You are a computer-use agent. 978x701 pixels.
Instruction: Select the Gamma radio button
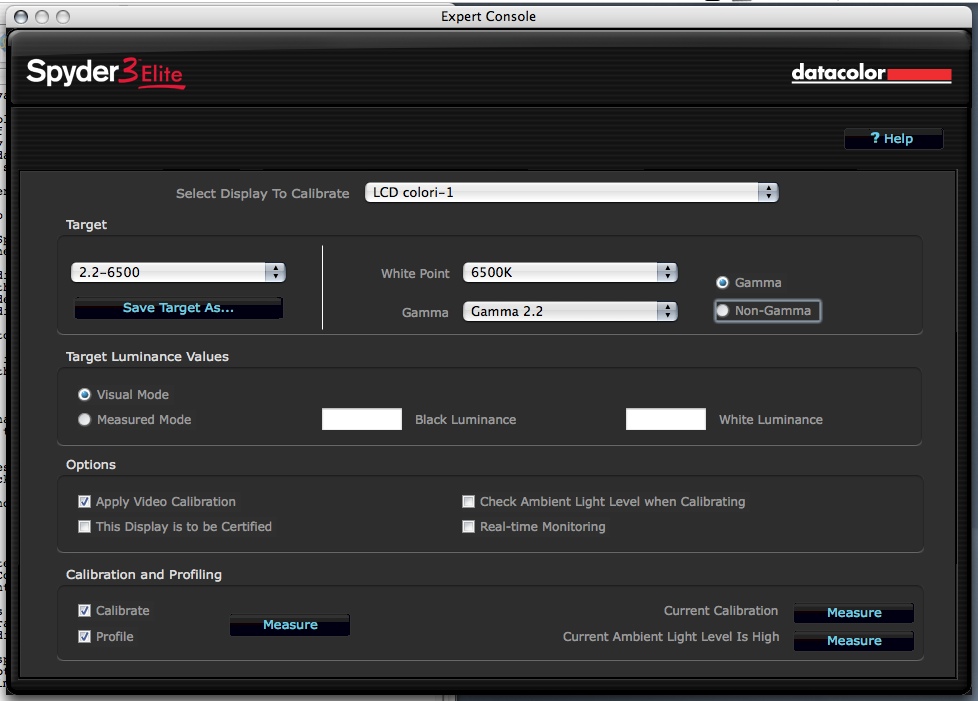(x=722, y=283)
